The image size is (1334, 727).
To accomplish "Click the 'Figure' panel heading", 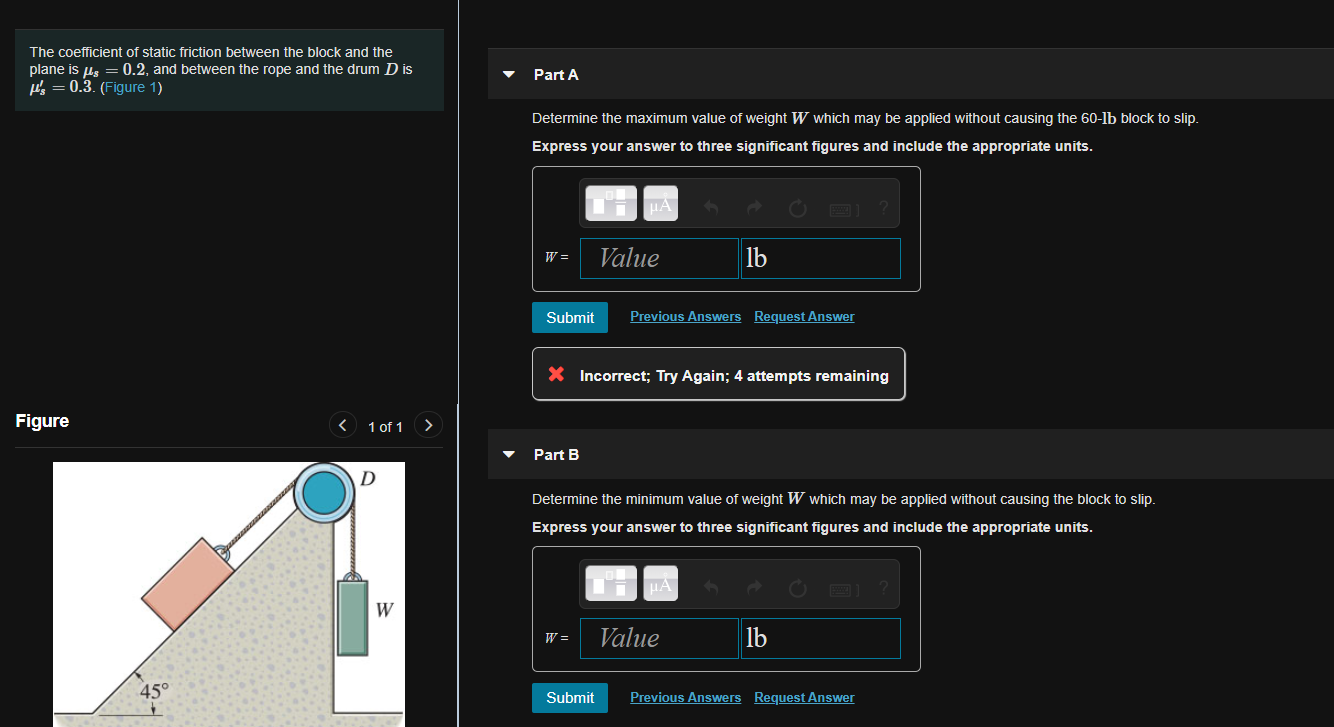I will (42, 421).
